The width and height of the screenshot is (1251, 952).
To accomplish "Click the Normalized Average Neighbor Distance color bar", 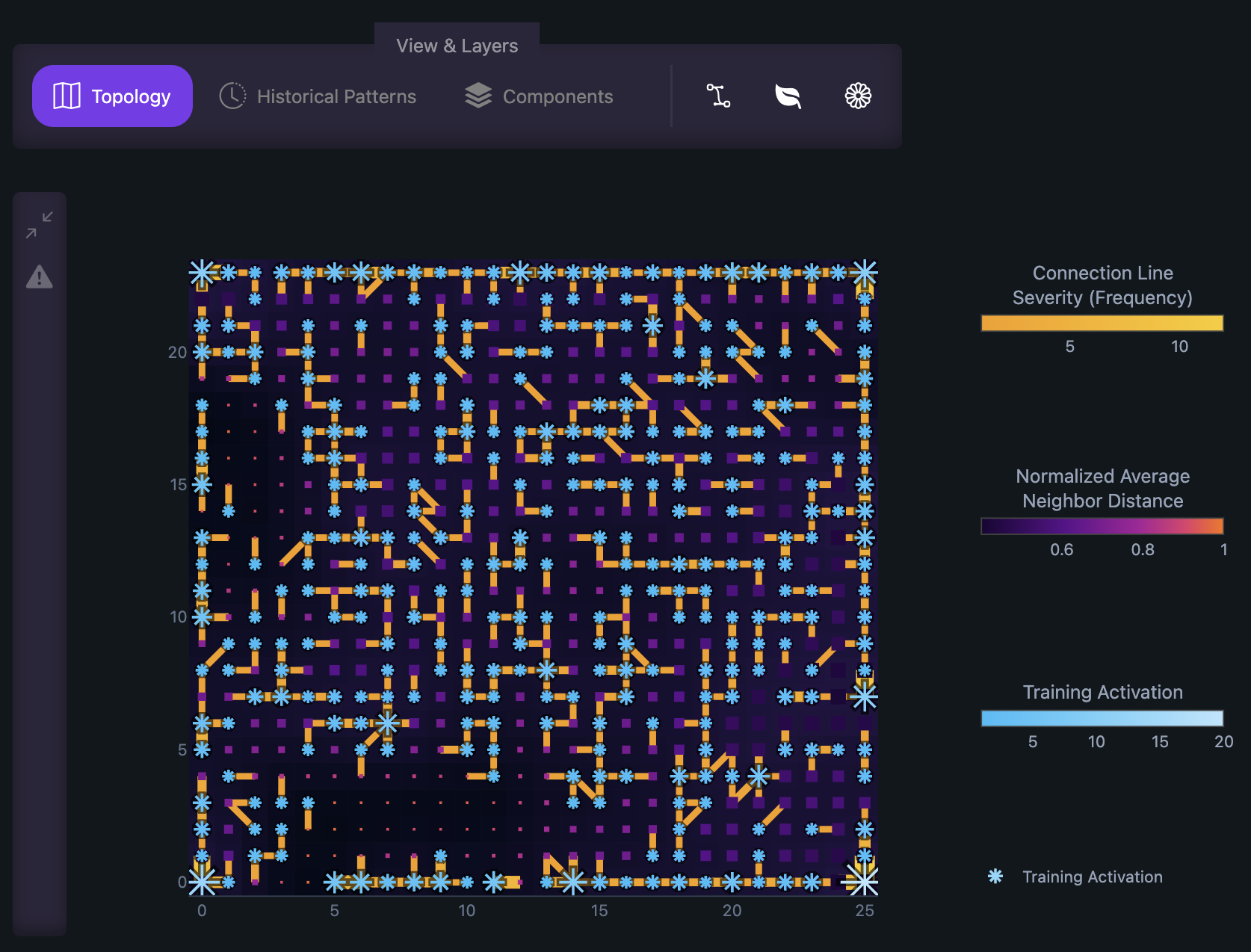I will coord(1102,526).
